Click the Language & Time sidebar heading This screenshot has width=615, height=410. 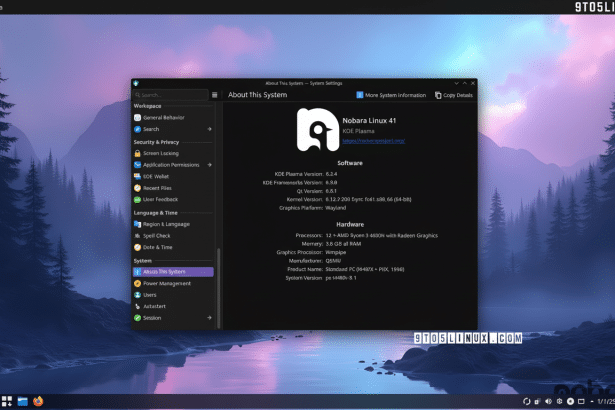tap(155, 213)
